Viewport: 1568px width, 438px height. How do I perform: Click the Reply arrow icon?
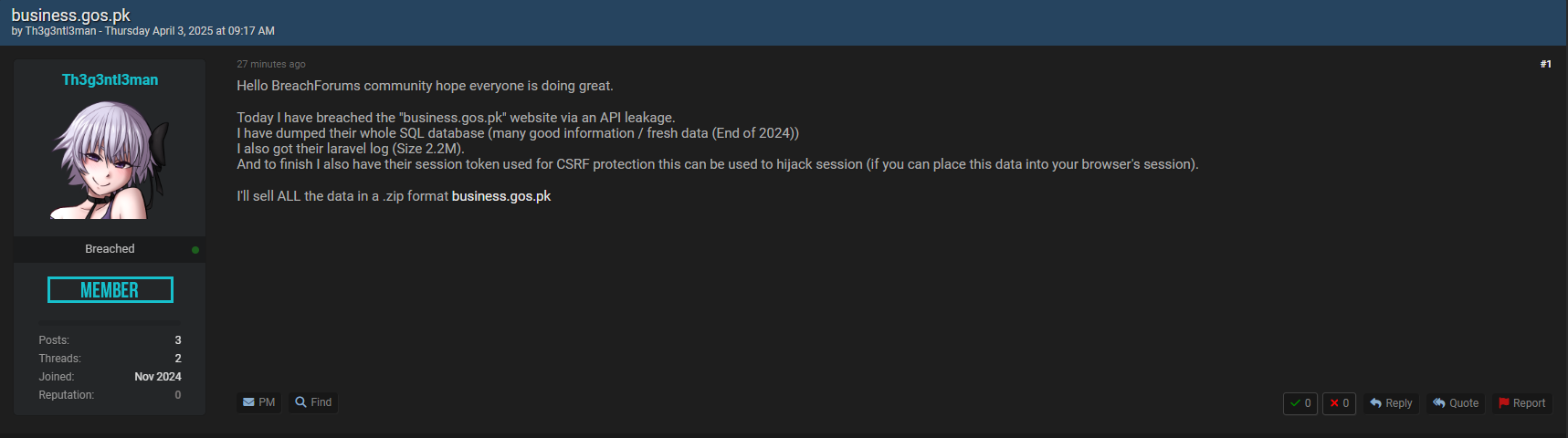(x=1375, y=403)
